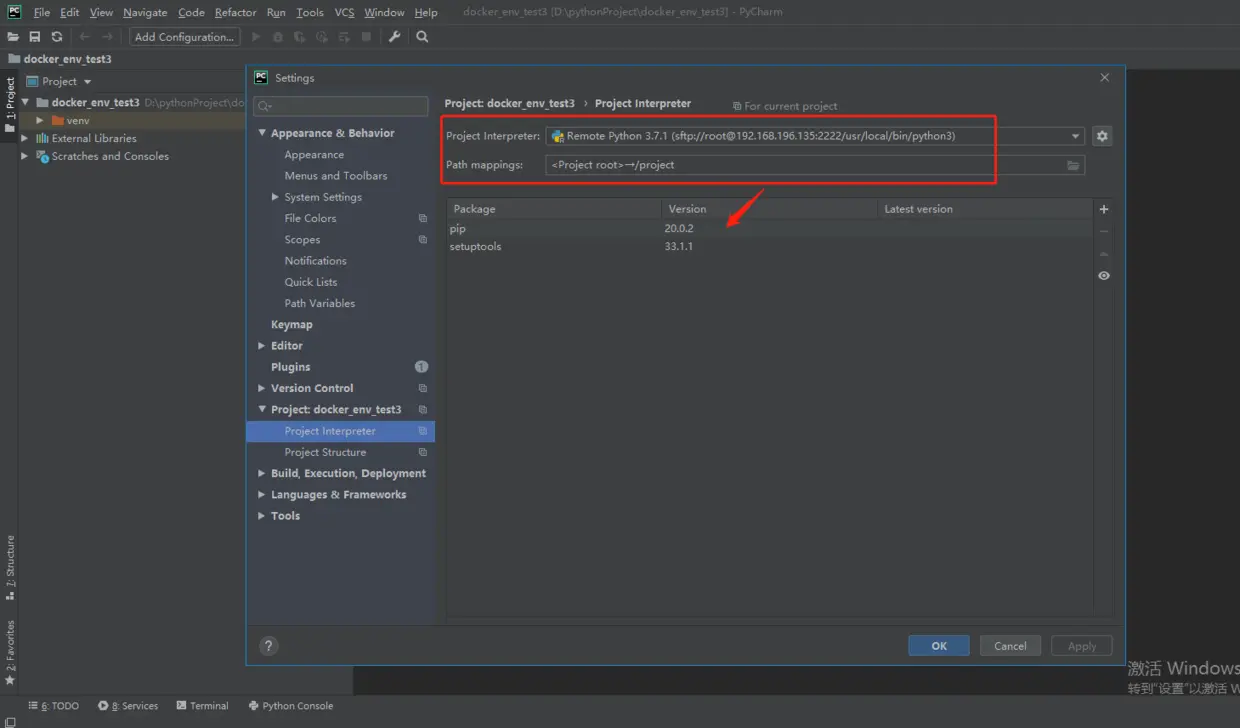This screenshot has width=1240, height=728.
Task: Collapse Project: docker_env_test3 settings section
Action: 262,409
